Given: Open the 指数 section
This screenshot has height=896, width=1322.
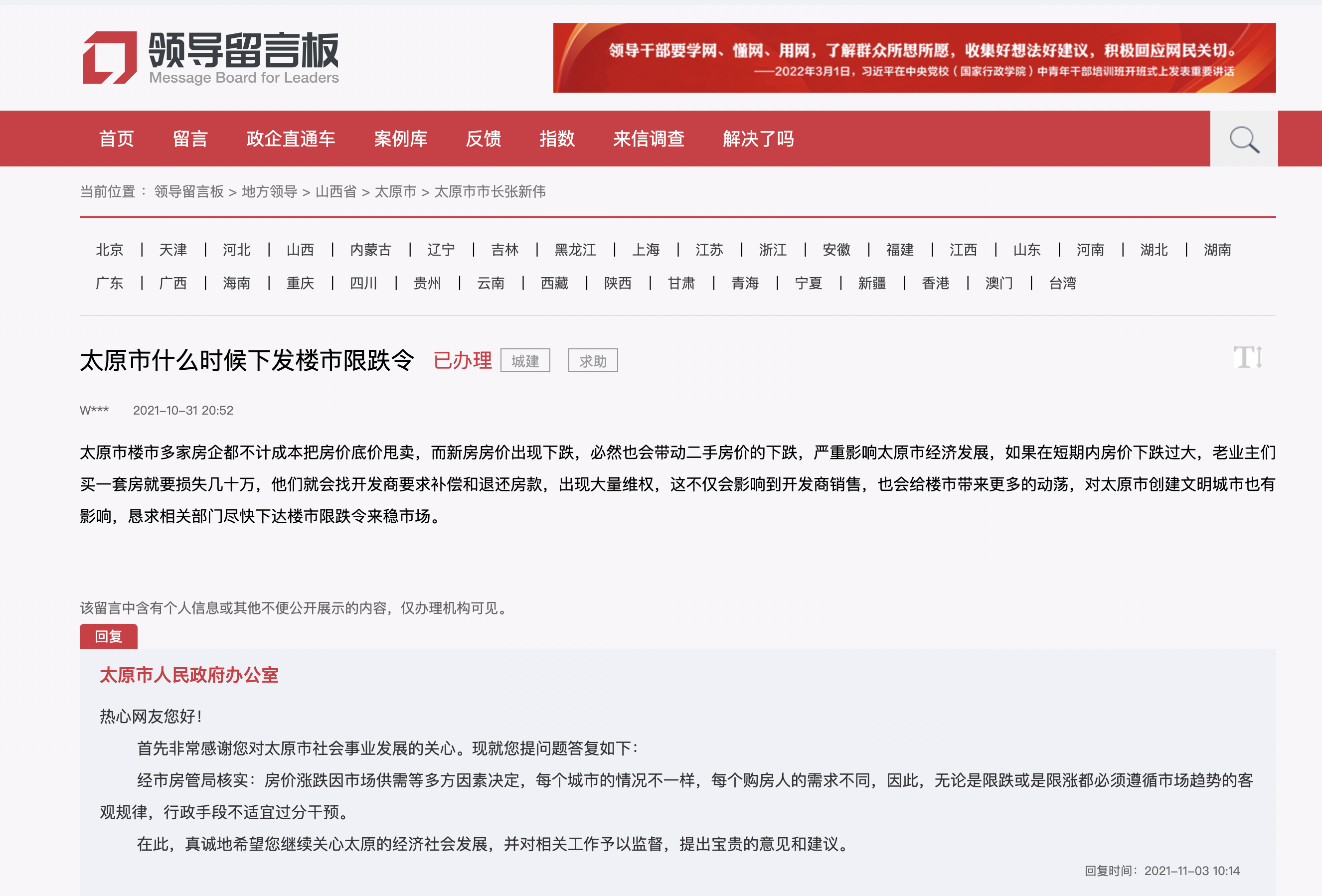Looking at the screenshot, I should point(557,139).
